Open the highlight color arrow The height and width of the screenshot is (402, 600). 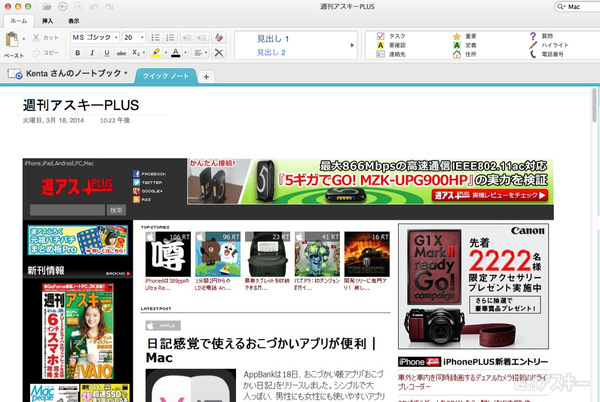[166, 53]
